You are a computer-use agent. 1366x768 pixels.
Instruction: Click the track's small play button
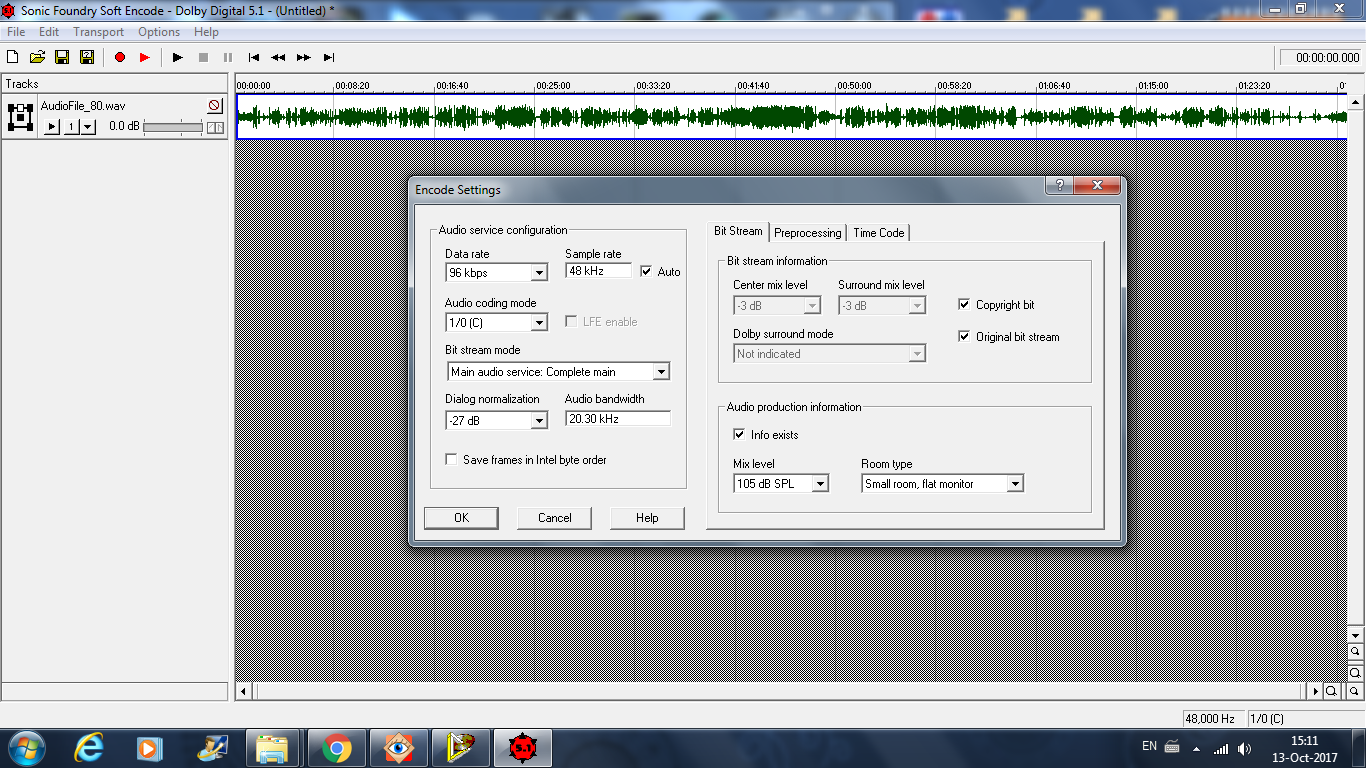52,127
